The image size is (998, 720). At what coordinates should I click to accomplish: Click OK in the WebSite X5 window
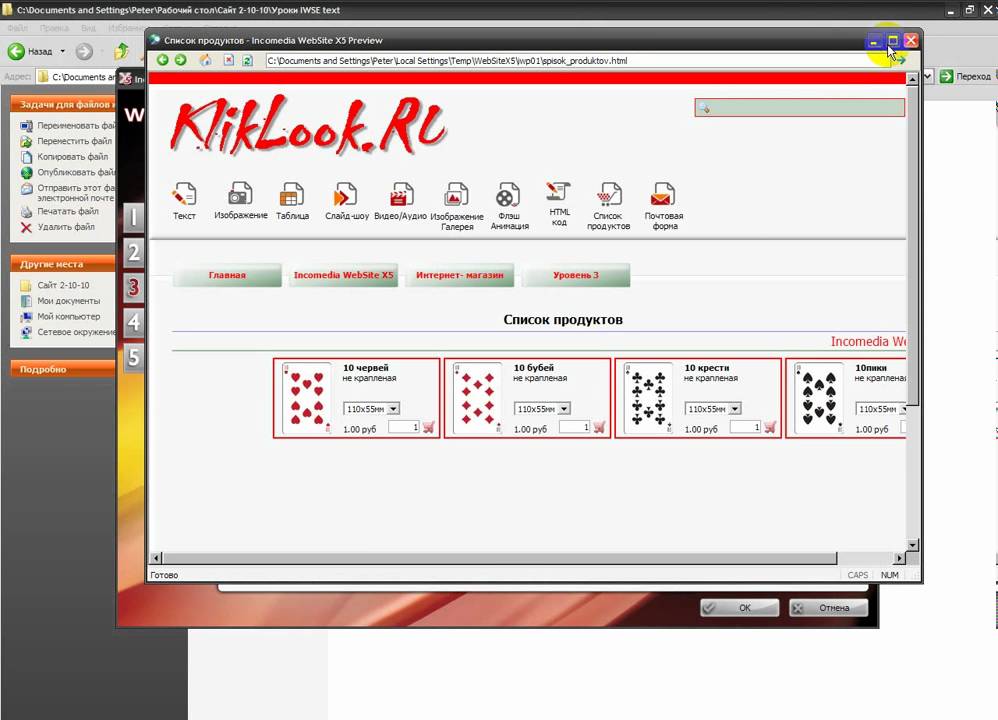pos(740,607)
